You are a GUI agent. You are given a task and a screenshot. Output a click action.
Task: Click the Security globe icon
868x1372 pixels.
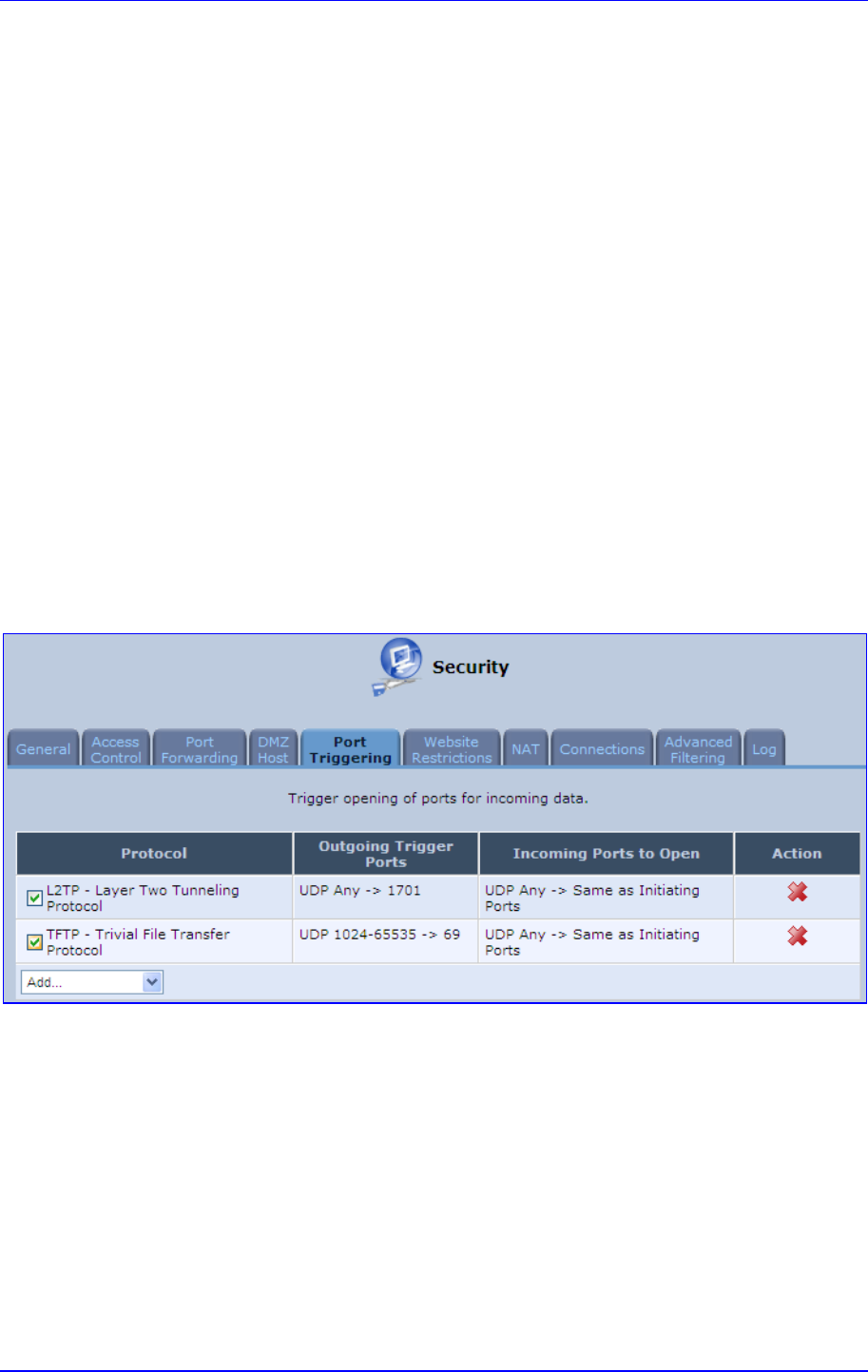pyautogui.click(x=398, y=667)
